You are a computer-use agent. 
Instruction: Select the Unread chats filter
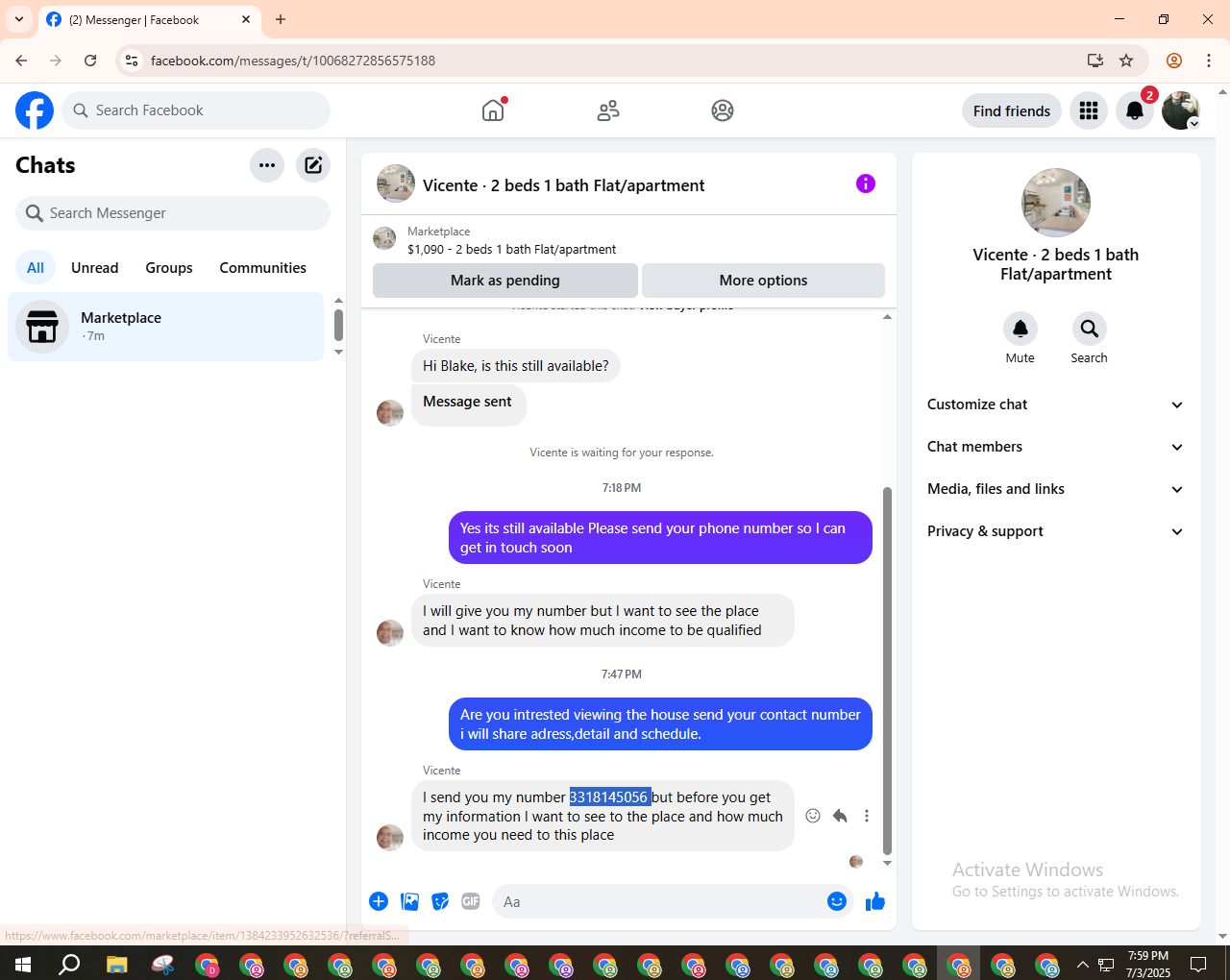[95, 268]
